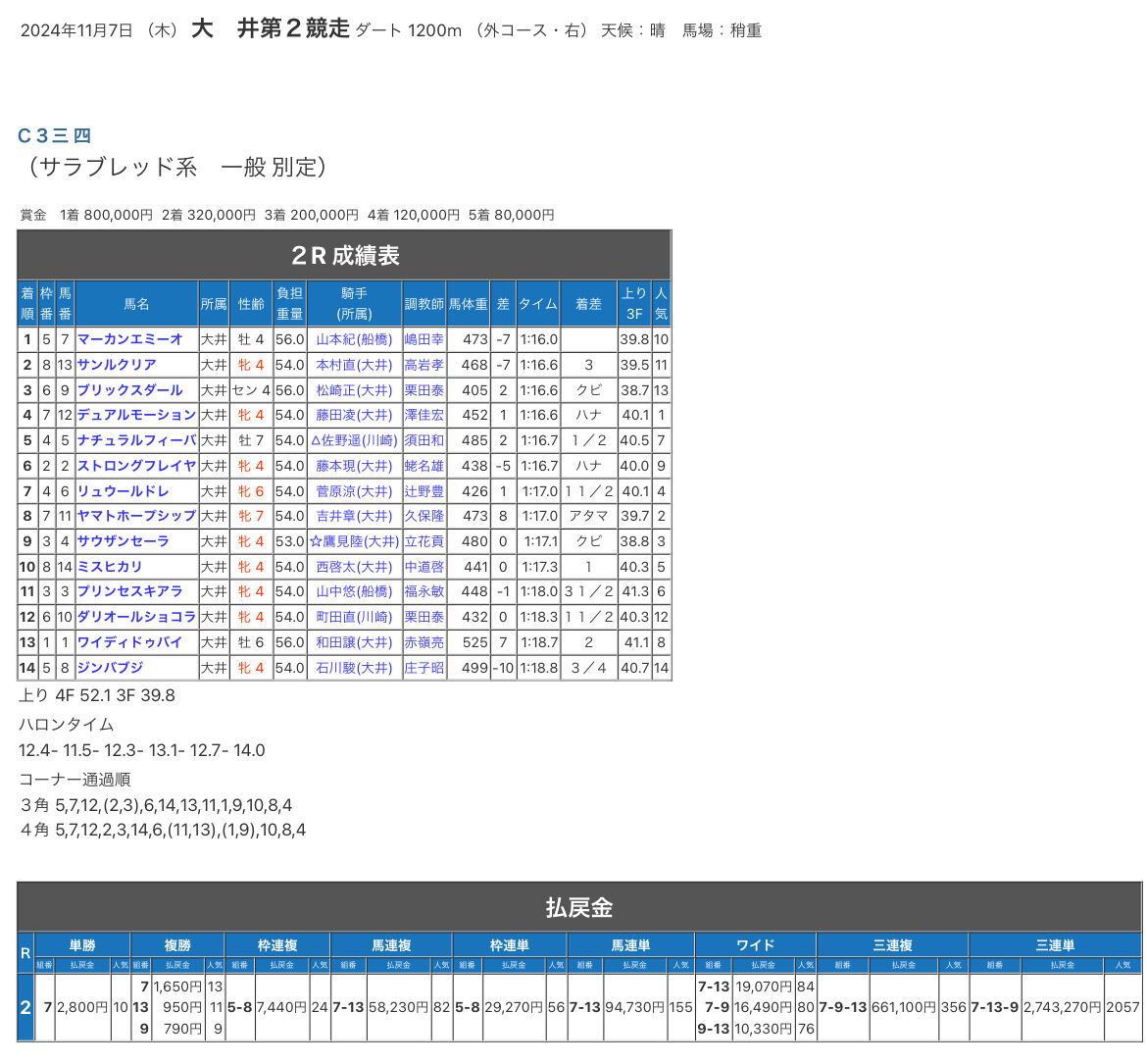Click the ワイド payout 19,070円
This screenshot has height=1064, width=1147.
coord(764,987)
